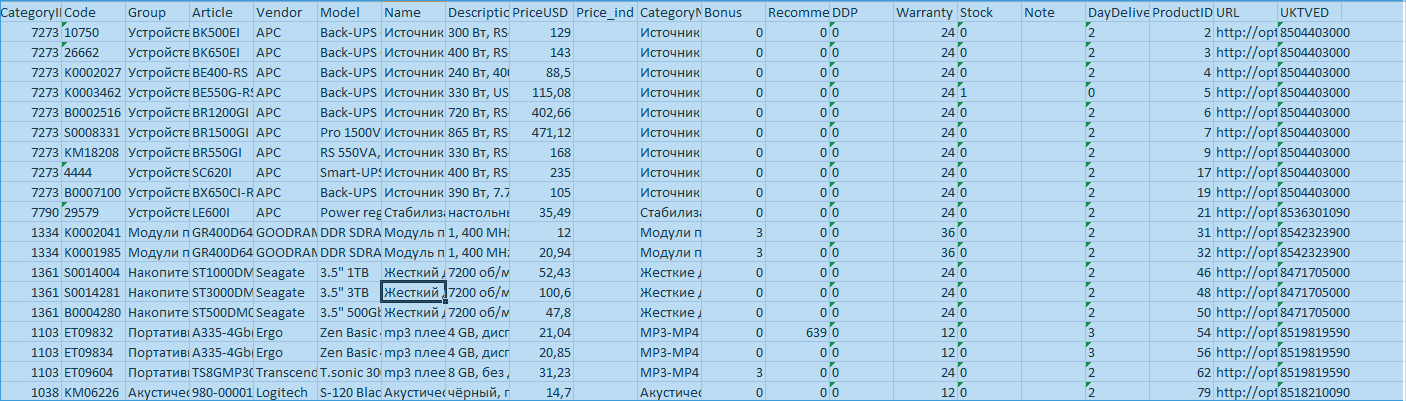The height and width of the screenshot is (401, 1406).
Task: Click code cell S0008331
Action: click(x=94, y=133)
